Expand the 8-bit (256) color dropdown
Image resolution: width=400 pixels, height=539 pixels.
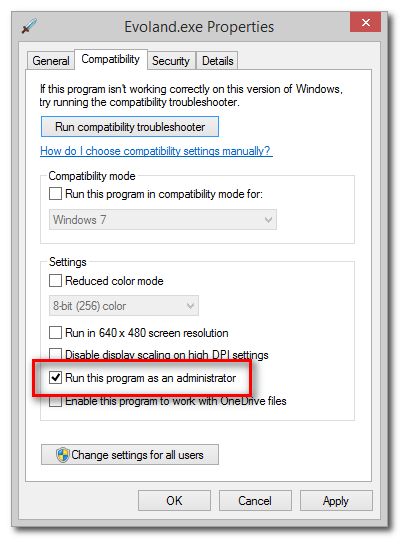(x=124, y=306)
